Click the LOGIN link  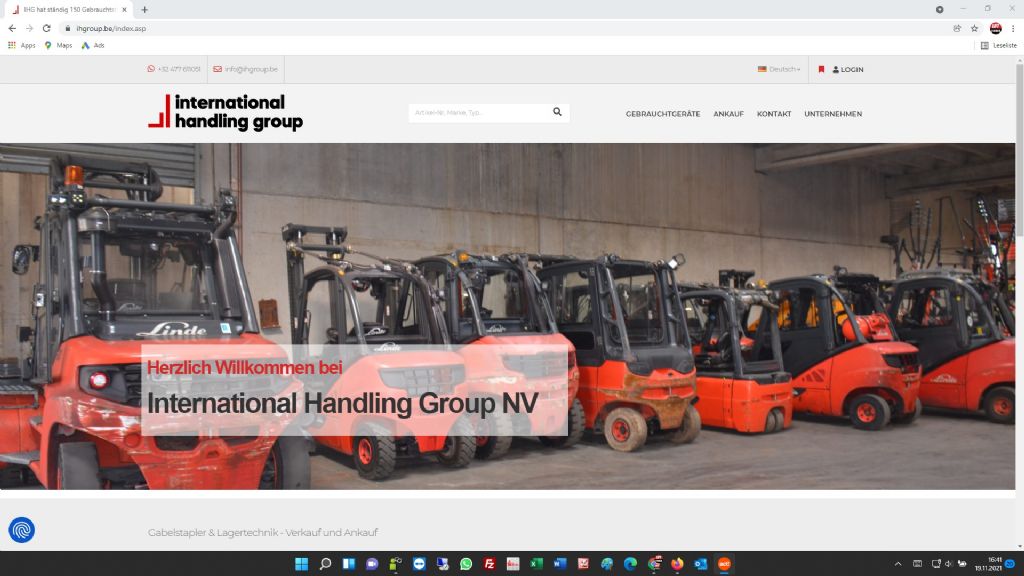tap(848, 69)
